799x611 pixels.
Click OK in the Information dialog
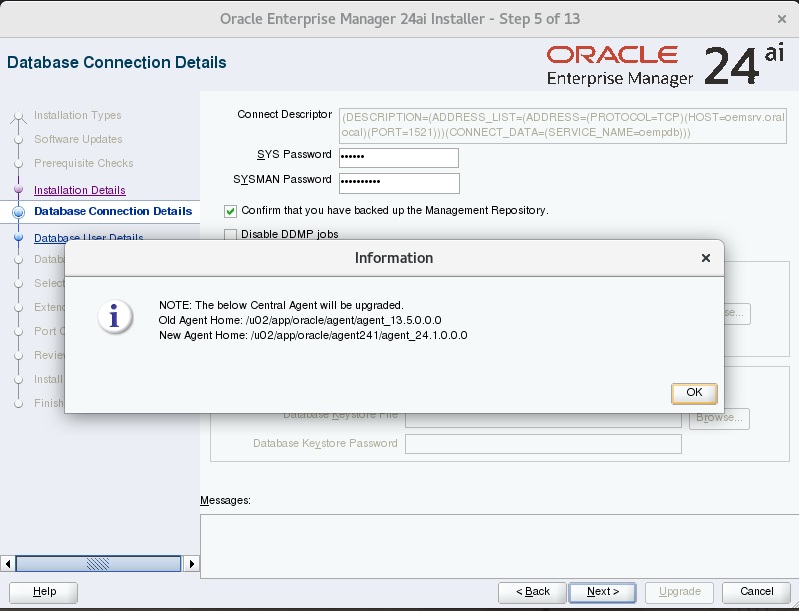tap(694, 393)
